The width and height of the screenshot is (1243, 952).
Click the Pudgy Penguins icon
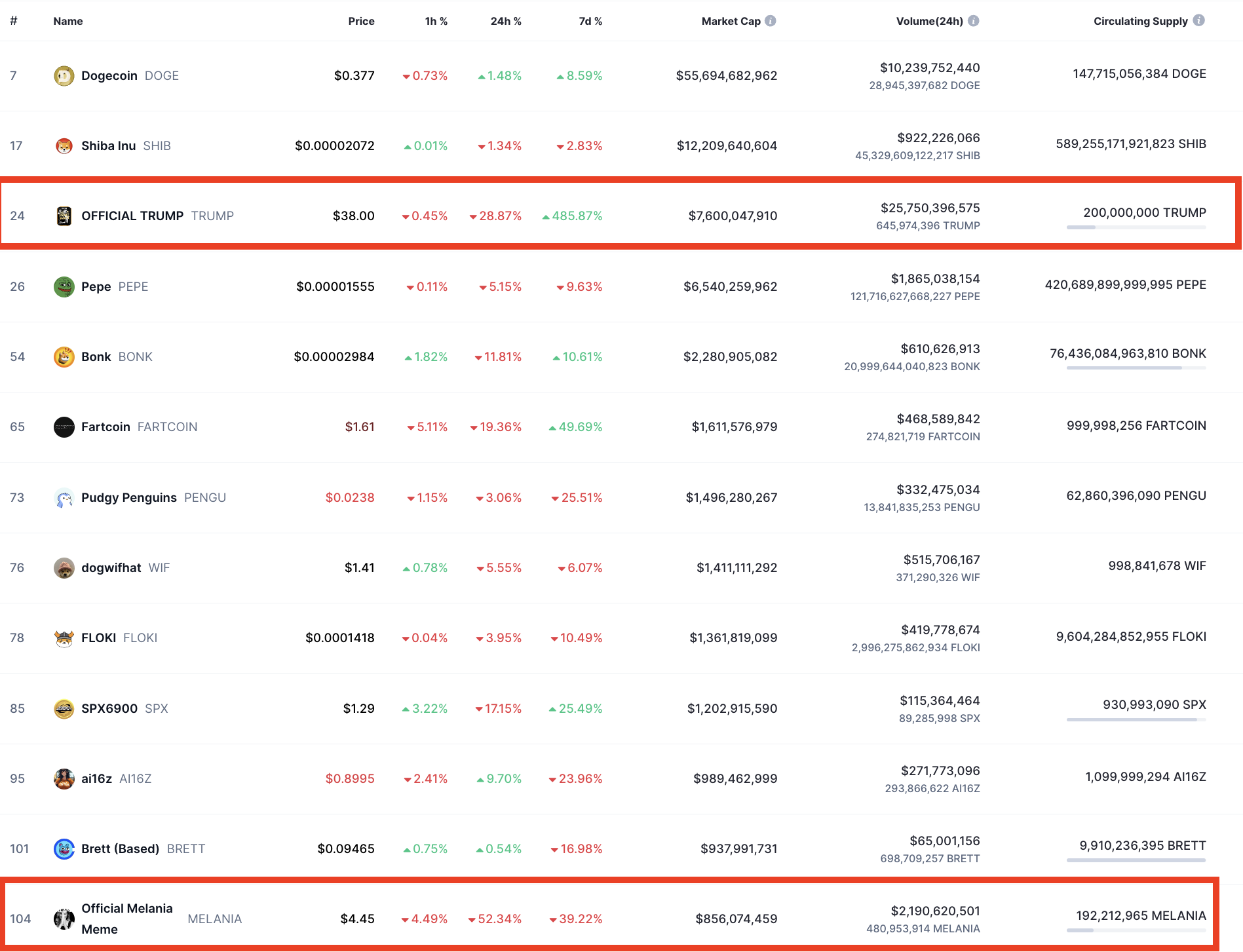(64, 497)
